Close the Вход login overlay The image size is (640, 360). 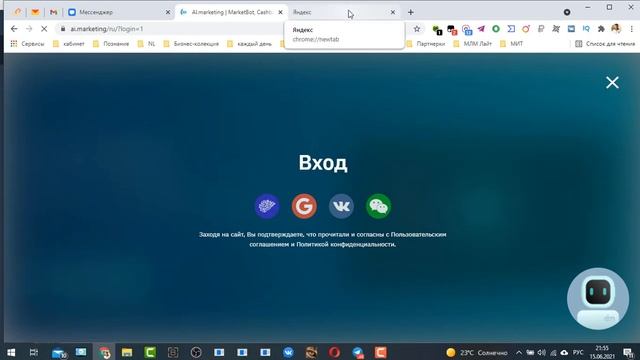612,82
